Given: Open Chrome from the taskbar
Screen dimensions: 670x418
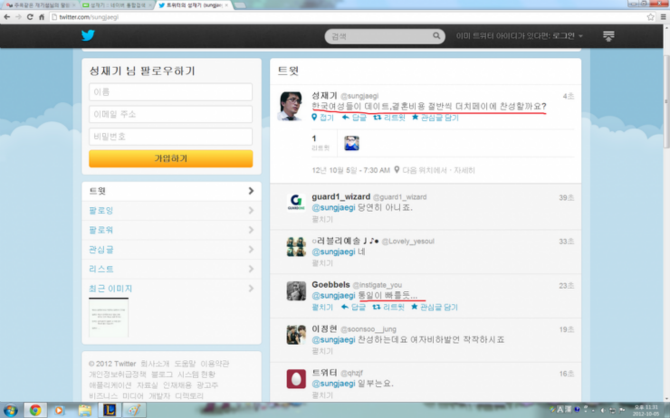Looking at the screenshot, I should [35, 410].
